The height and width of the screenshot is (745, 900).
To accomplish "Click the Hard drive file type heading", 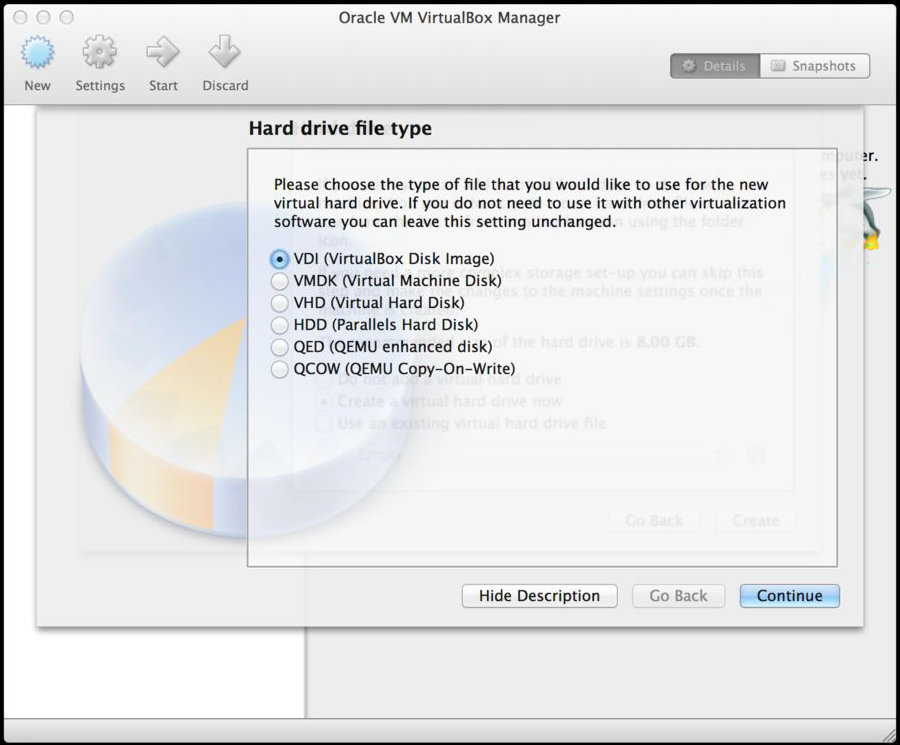I will click(340, 128).
